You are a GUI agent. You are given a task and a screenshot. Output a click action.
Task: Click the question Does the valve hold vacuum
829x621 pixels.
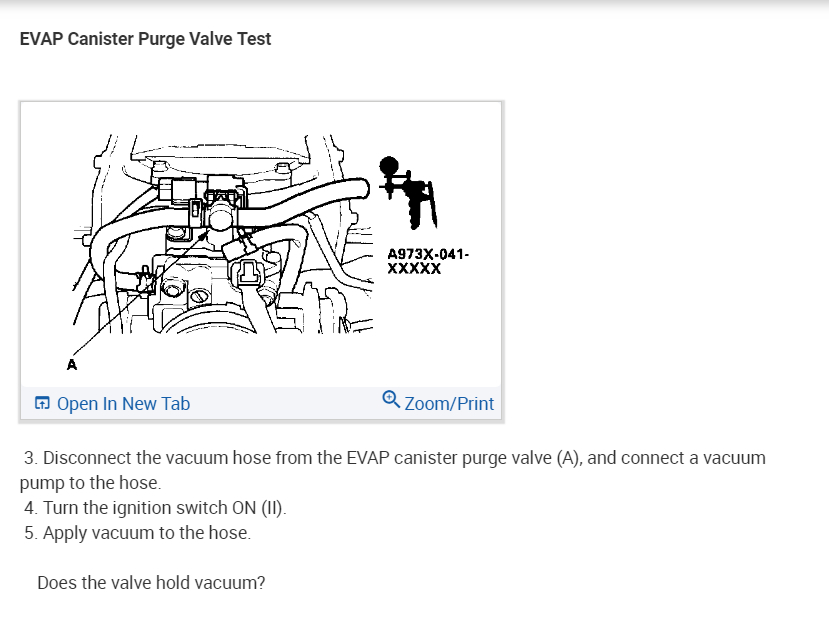[151, 583]
